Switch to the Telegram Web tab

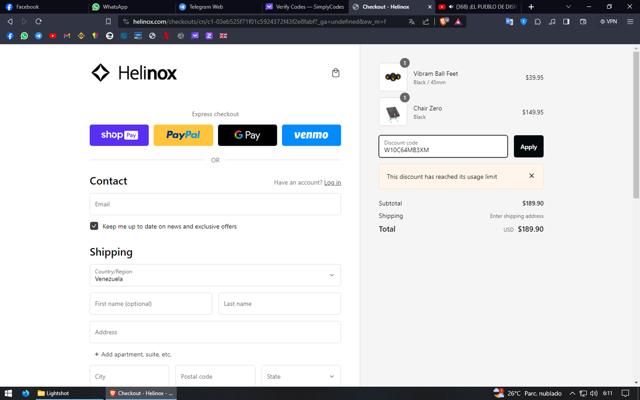(x=218, y=7)
